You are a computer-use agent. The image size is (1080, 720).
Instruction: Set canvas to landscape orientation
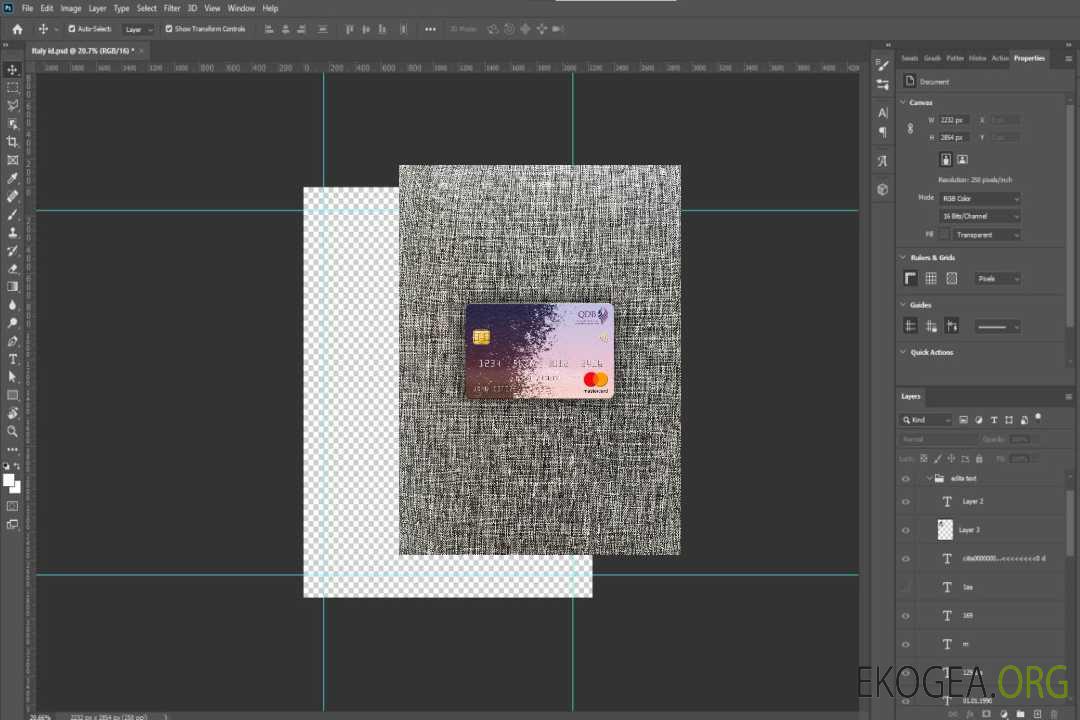962,159
